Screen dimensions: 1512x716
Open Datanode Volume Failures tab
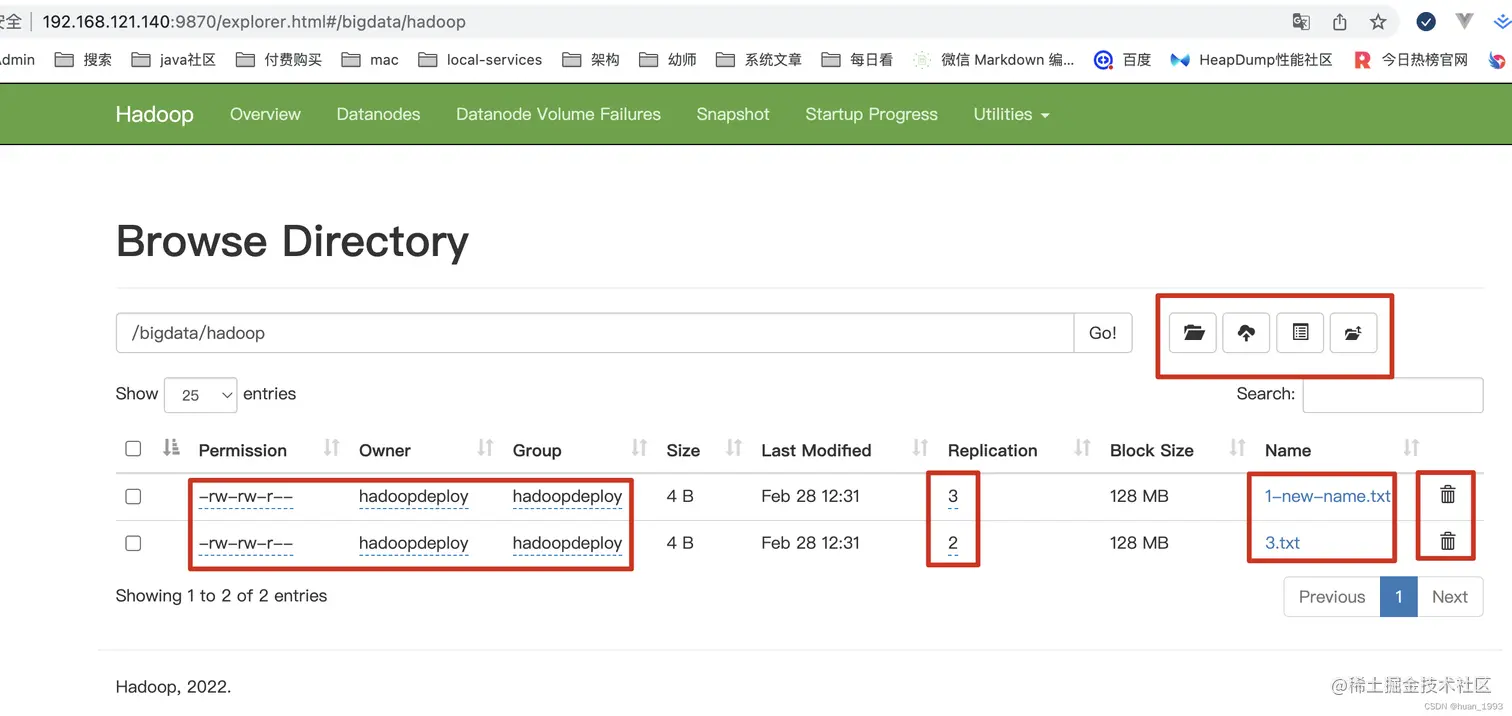click(x=558, y=114)
